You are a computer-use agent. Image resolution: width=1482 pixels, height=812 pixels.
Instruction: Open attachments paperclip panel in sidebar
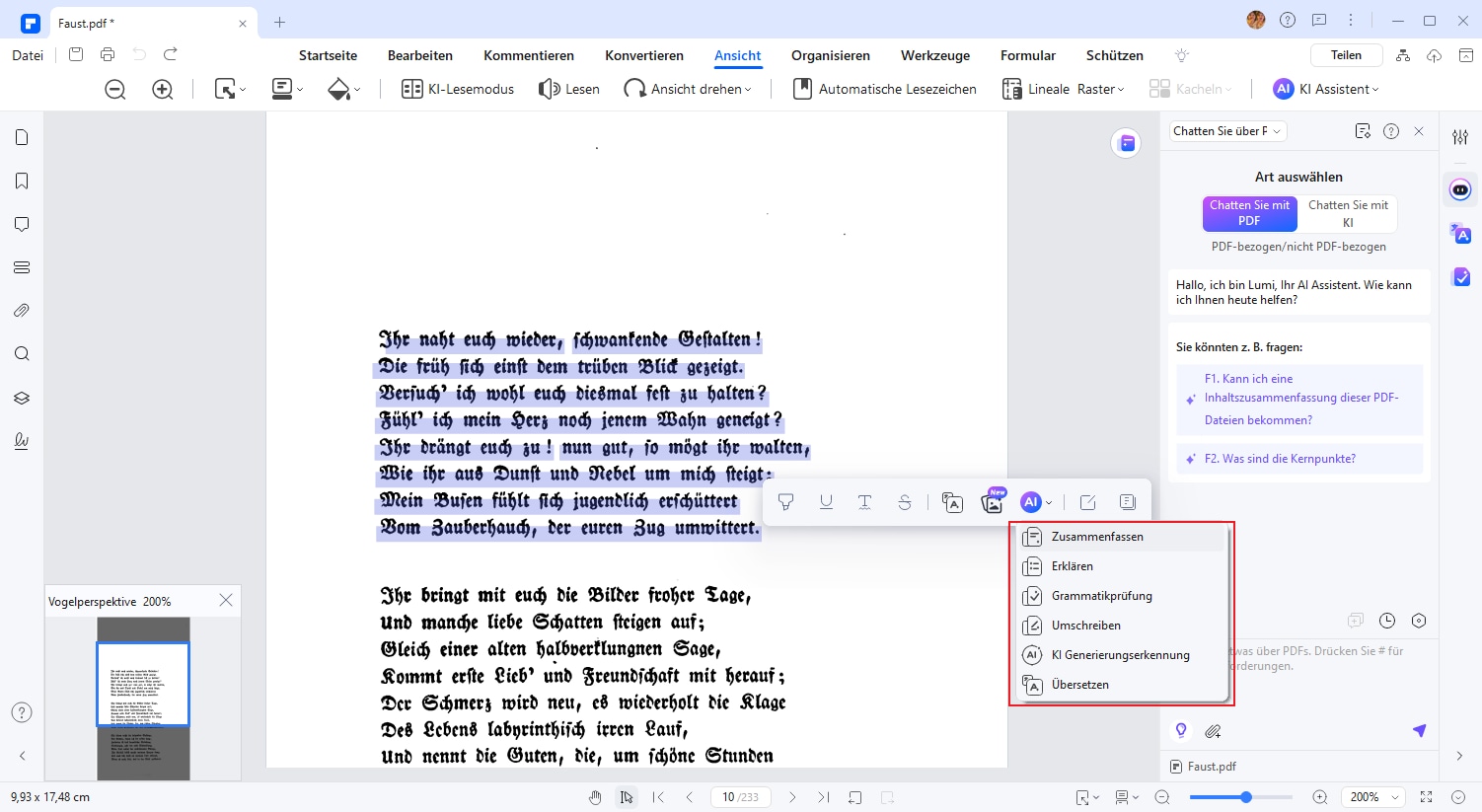point(22,311)
